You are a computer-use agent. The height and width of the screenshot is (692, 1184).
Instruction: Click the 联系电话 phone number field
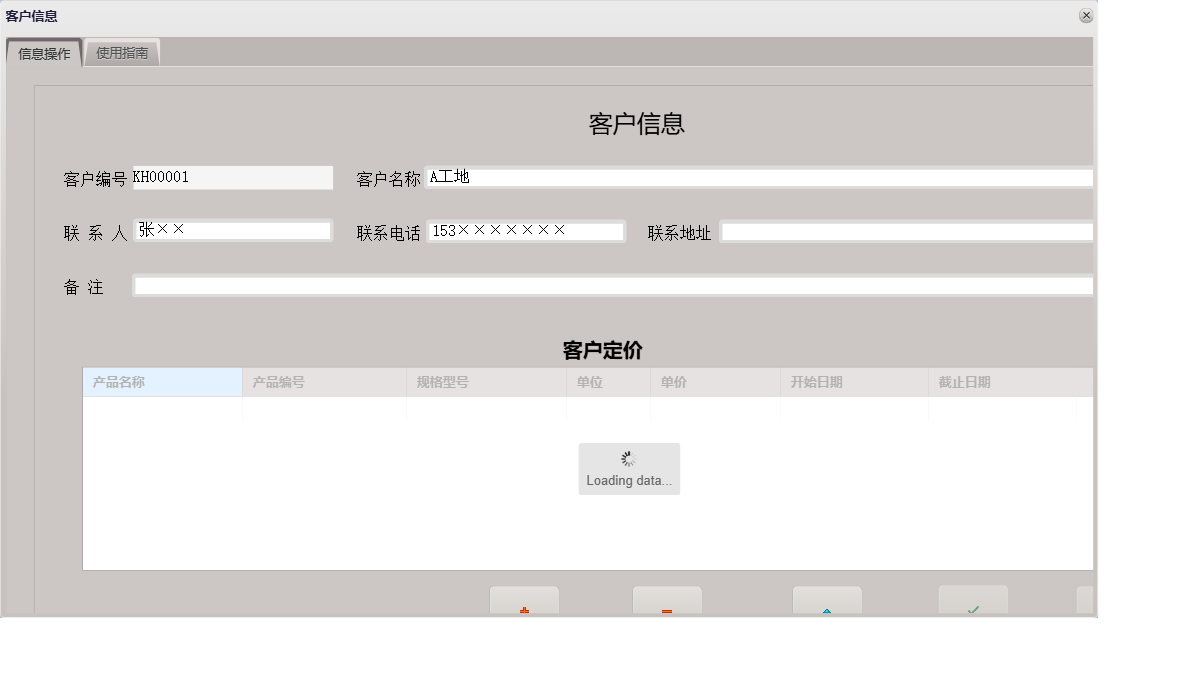(525, 230)
